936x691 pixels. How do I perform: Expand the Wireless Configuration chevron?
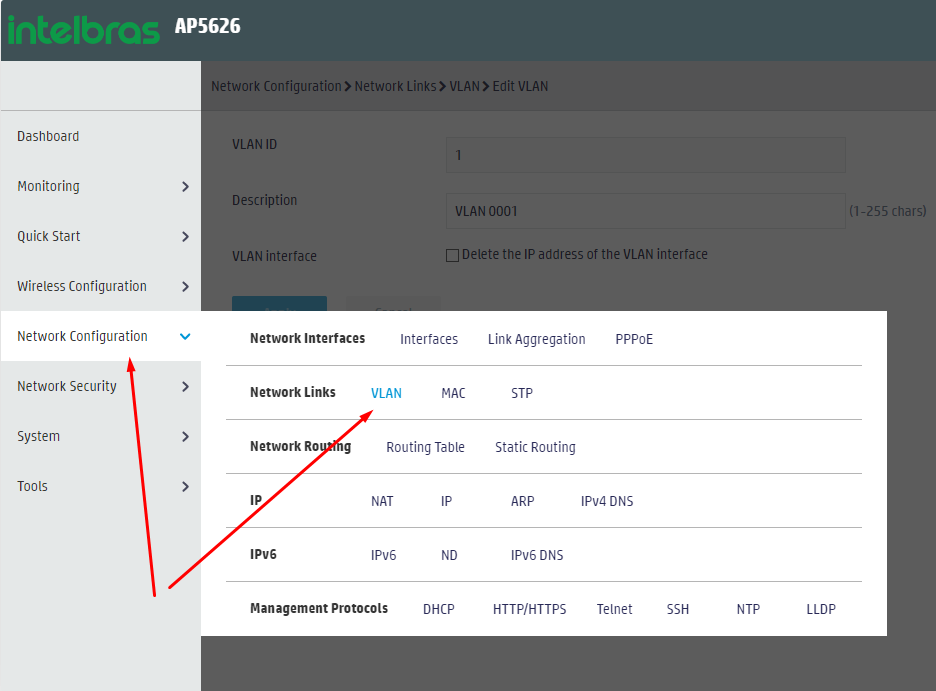point(186,287)
